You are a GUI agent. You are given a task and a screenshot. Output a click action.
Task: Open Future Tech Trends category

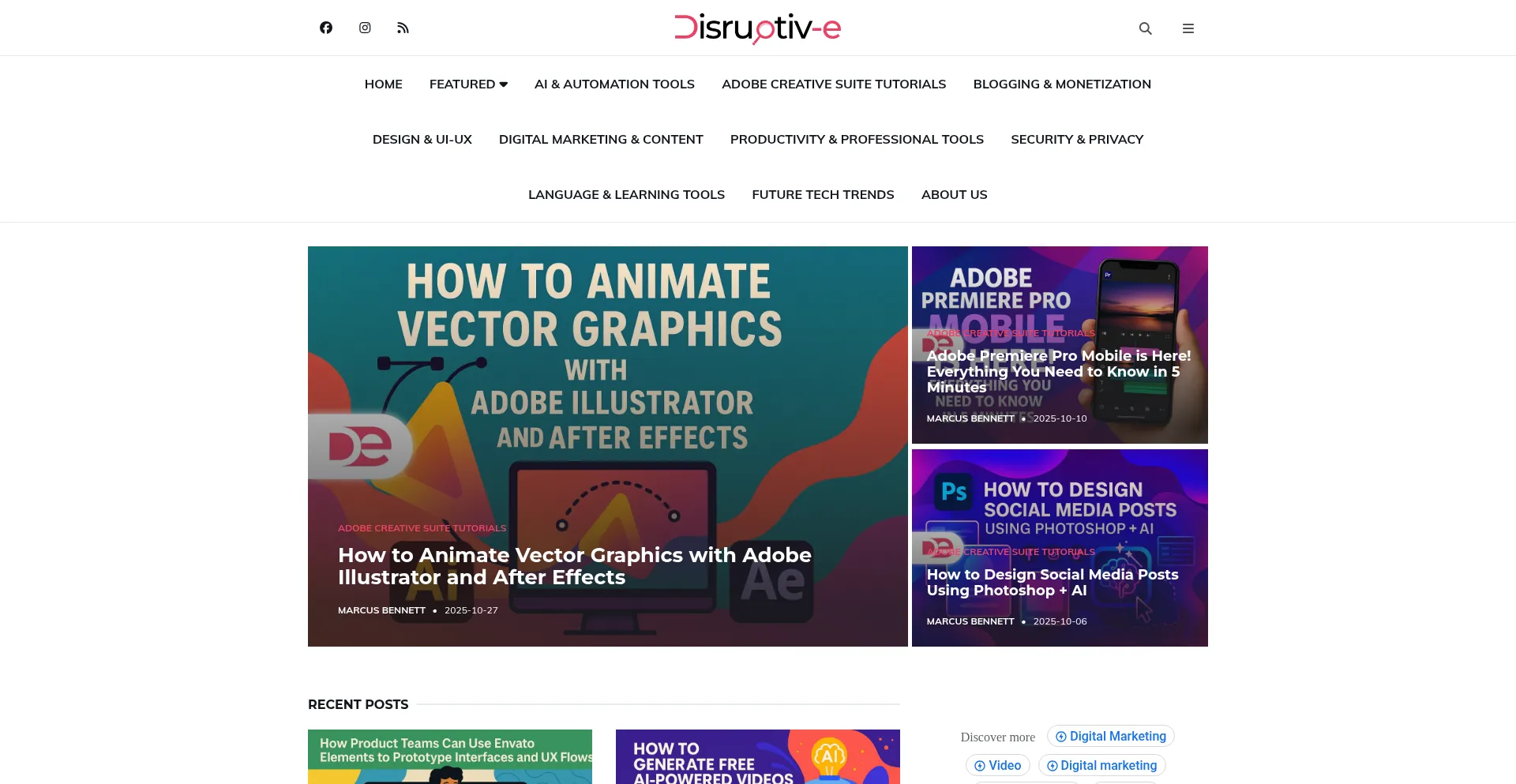823,194
